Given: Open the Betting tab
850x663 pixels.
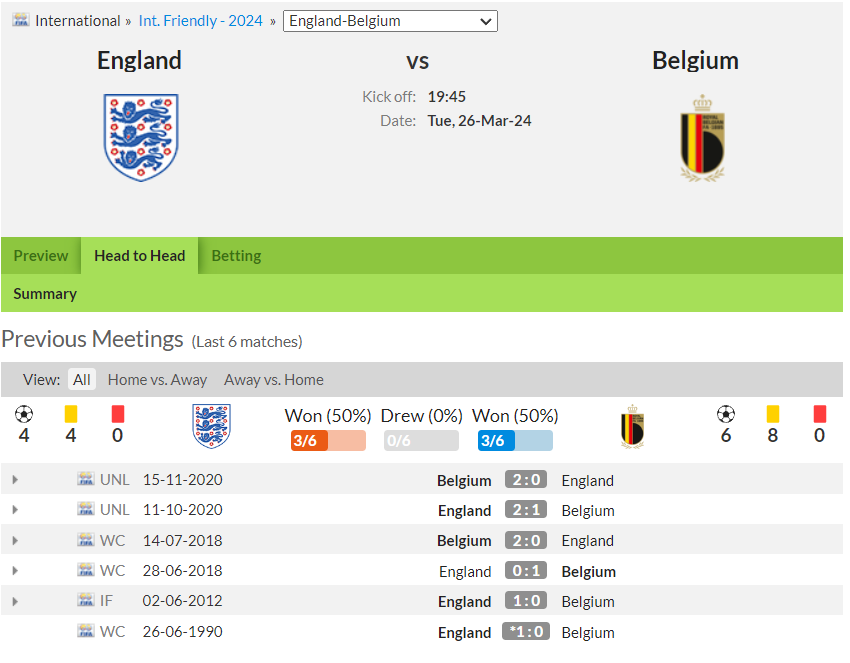Looking at the screenshot, I should click(x=236, y=255).
